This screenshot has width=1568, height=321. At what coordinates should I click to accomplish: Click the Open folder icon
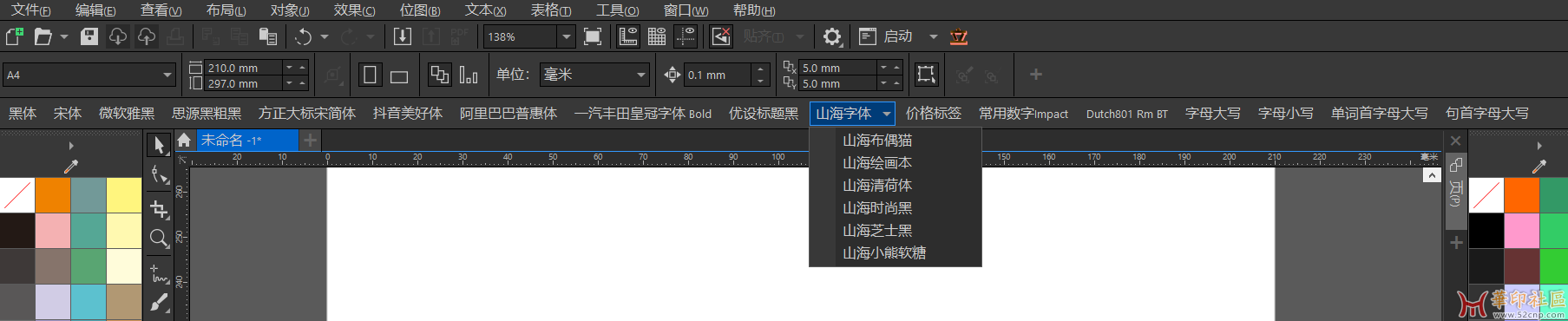point(43,36)
